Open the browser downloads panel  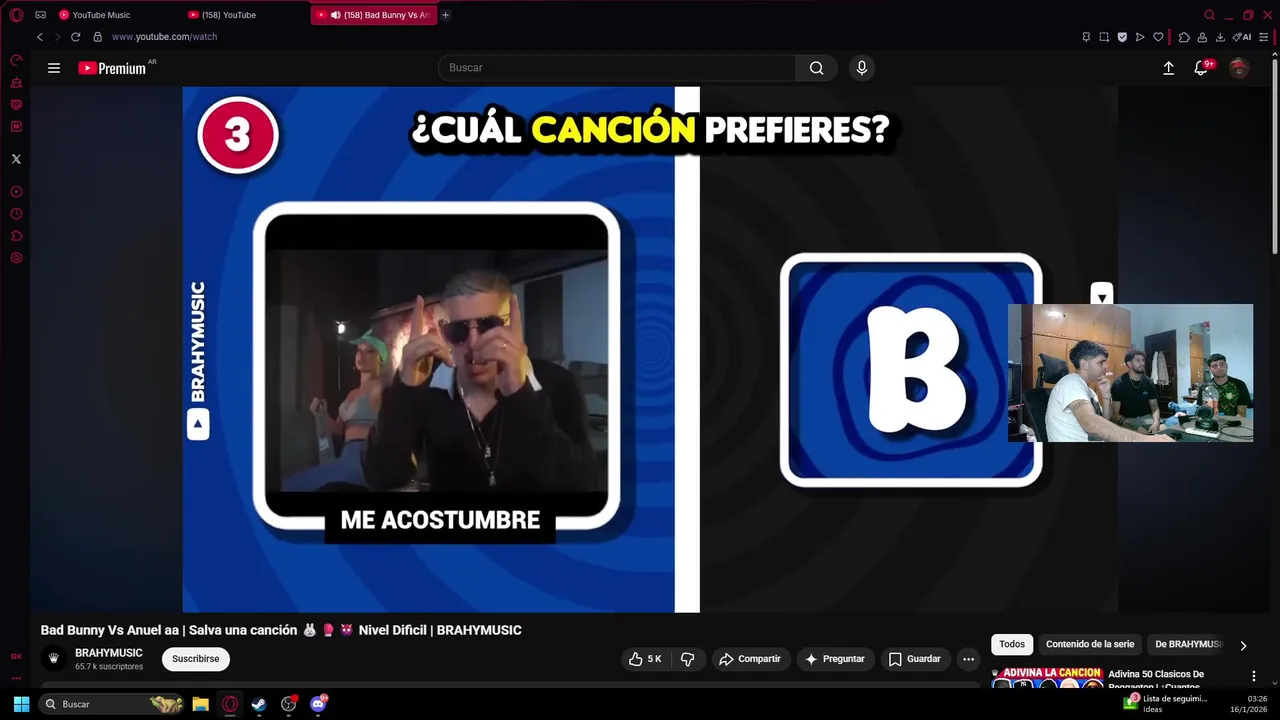pyautogui.click(x=1220, y=37)
